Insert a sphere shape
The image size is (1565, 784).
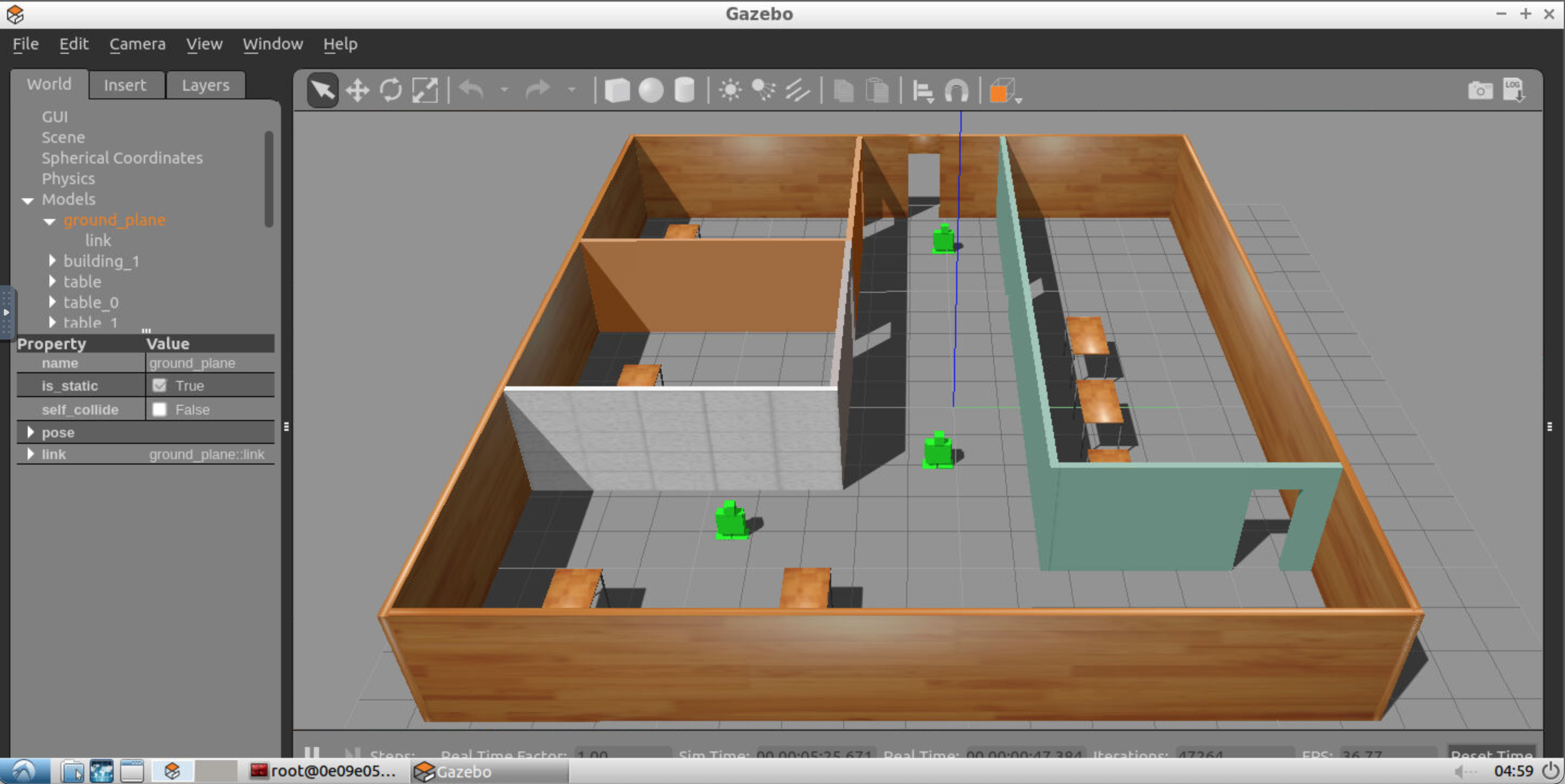click(x=651, y=91)
